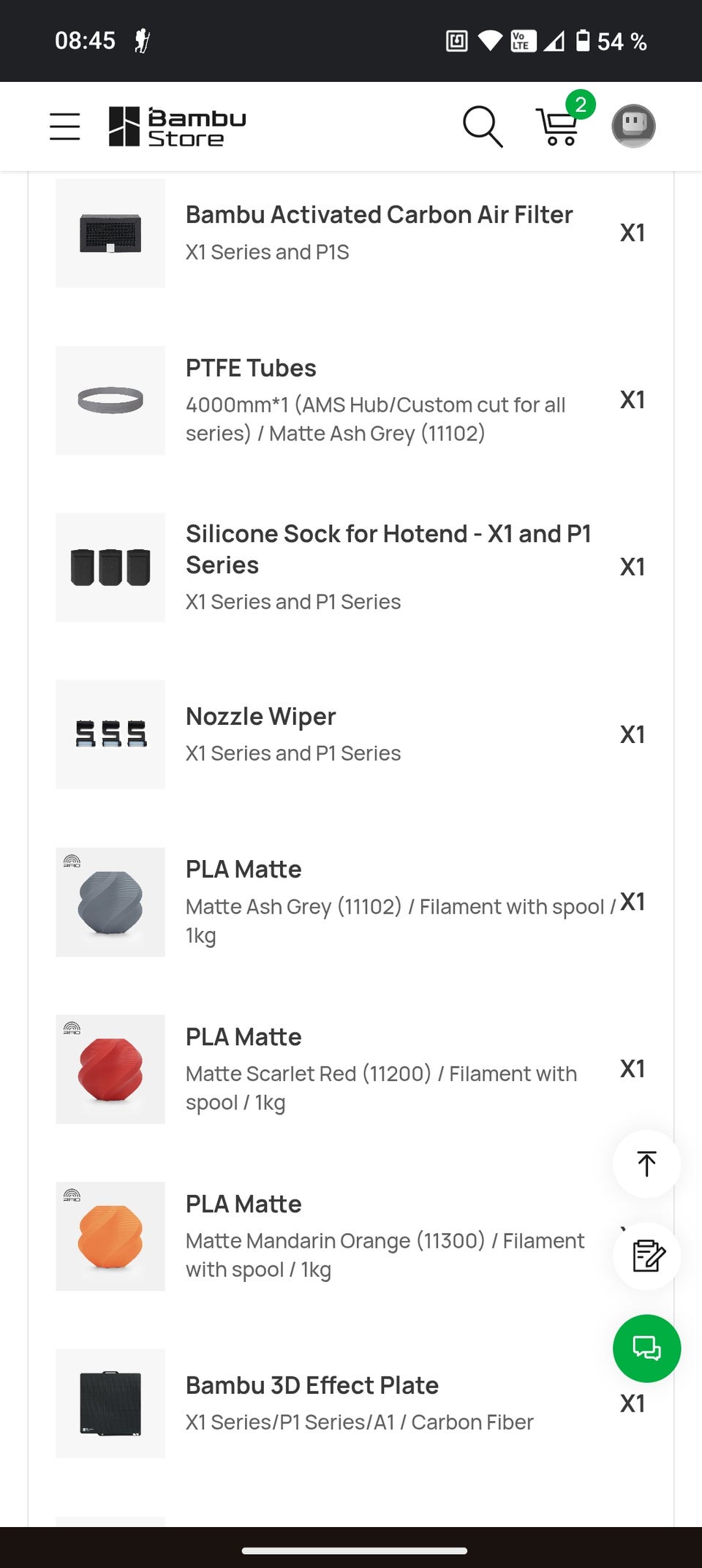702x1568 pixels.
Task: Open the hamburger navigation menu
Action: click(x=64, y=127)
